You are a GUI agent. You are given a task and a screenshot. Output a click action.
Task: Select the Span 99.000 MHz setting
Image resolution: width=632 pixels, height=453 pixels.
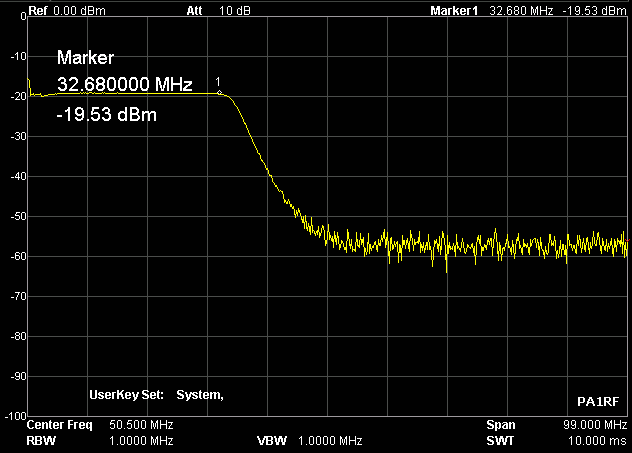[556, 425]
